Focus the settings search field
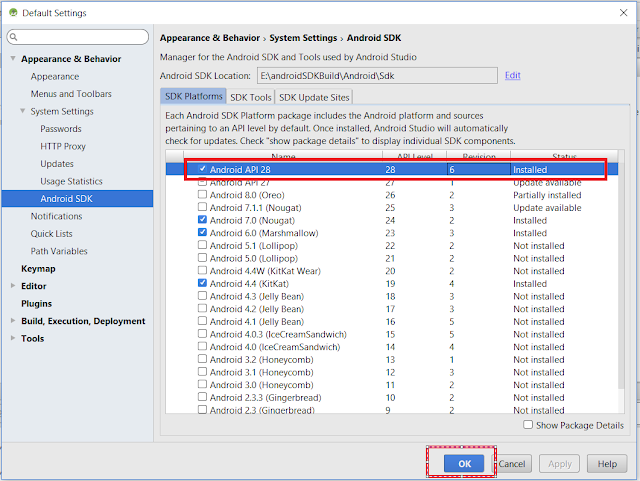The height and width of the screenshot is (481, 640). (78, 37)
